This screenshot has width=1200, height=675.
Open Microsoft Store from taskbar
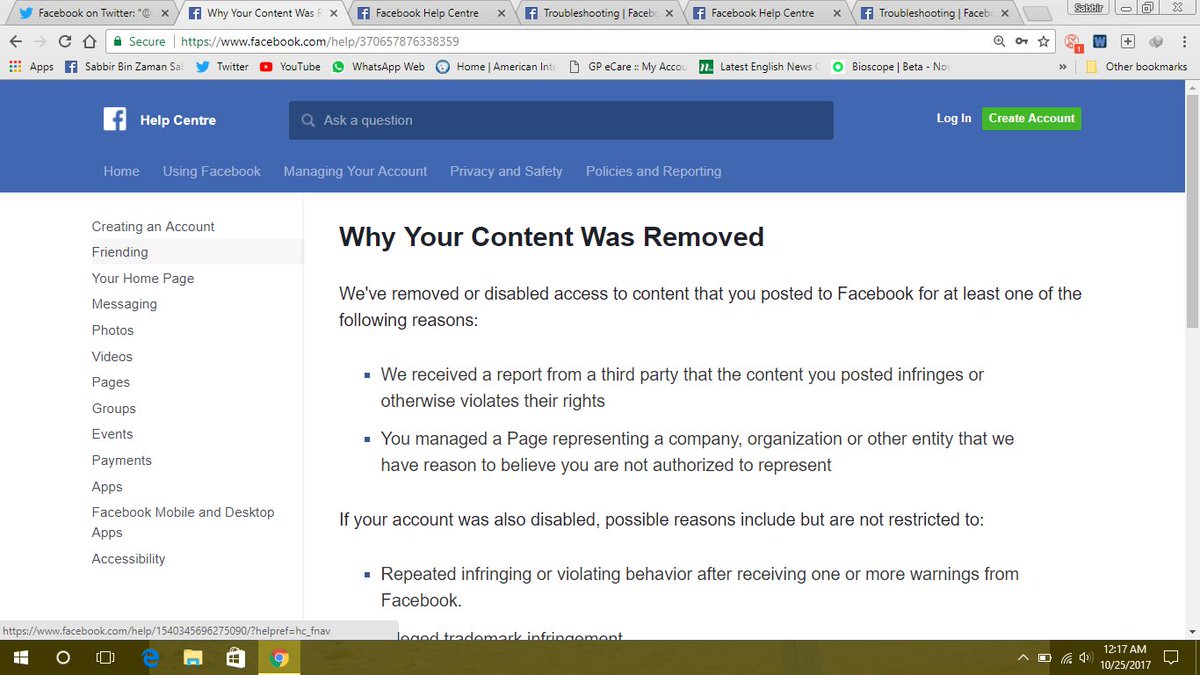coord(237,658)
